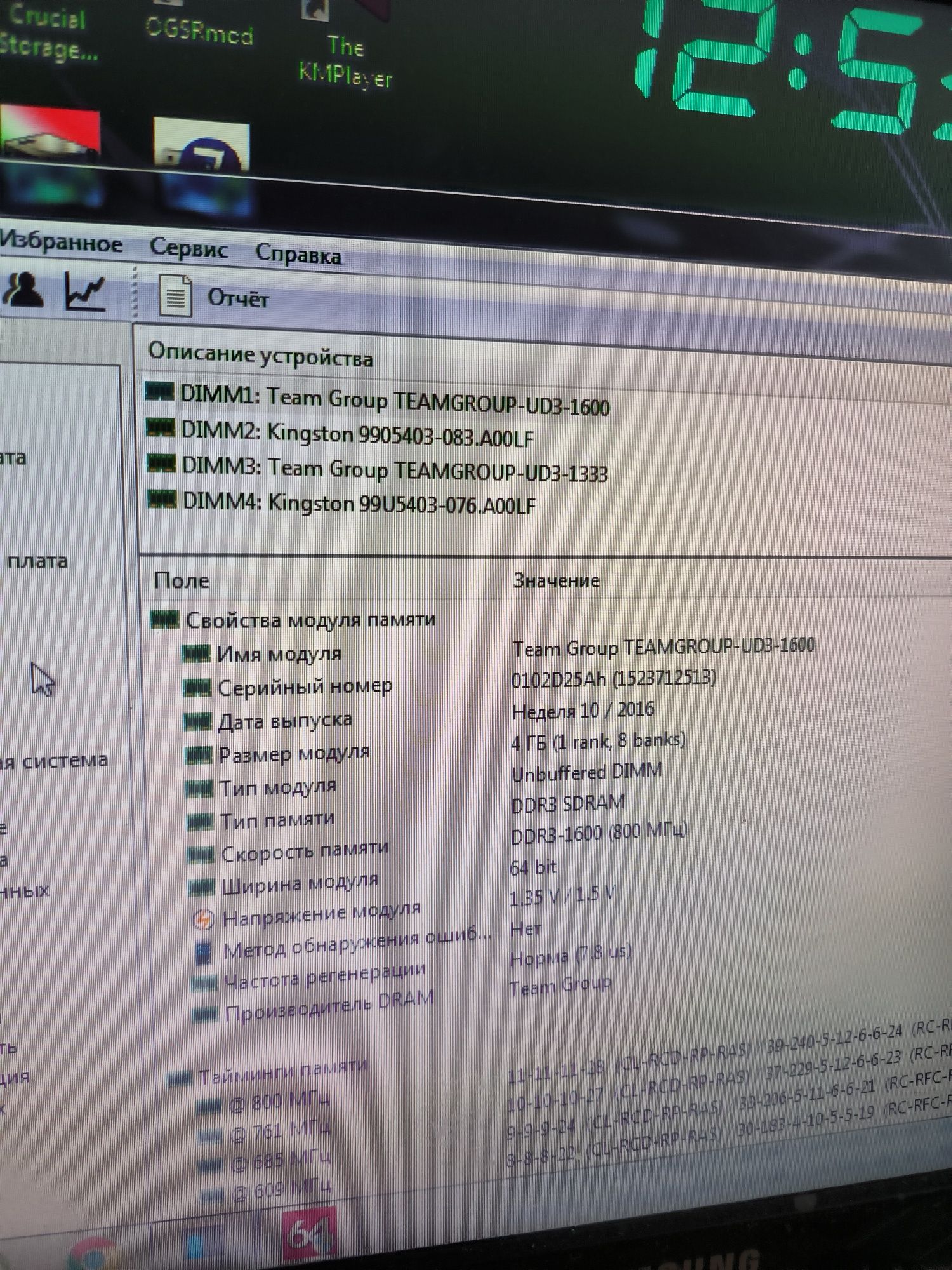Click the DDR3-1600 (800 МГц) value
This screenshot has width=952, height=1270.
click(x=599, y=833)
